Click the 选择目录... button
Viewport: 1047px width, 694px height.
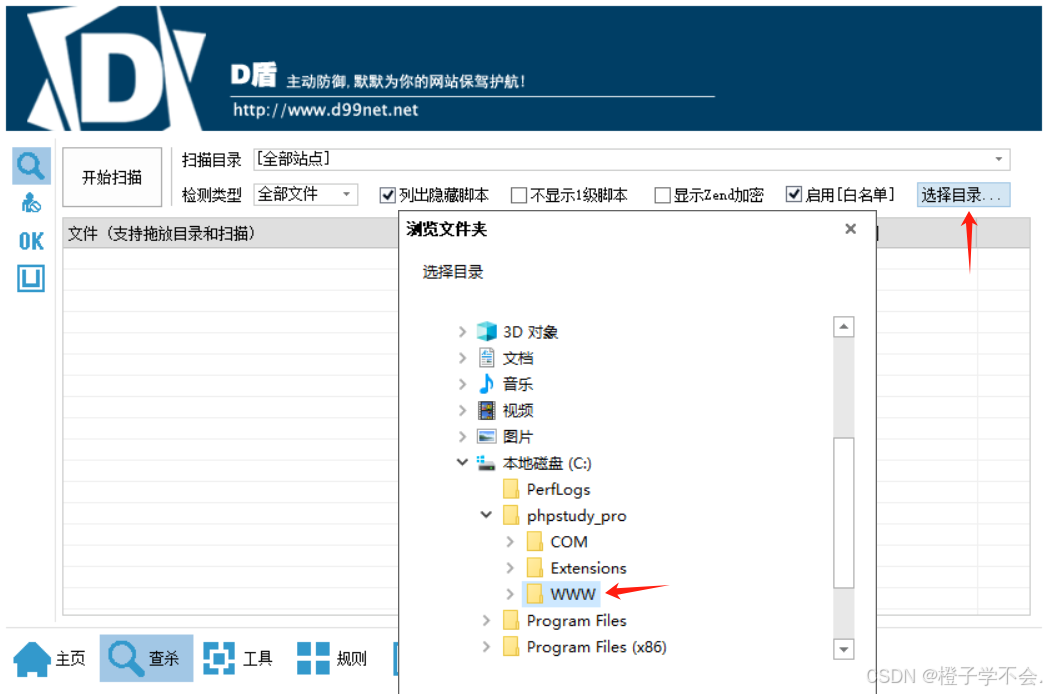click(963, 195)
